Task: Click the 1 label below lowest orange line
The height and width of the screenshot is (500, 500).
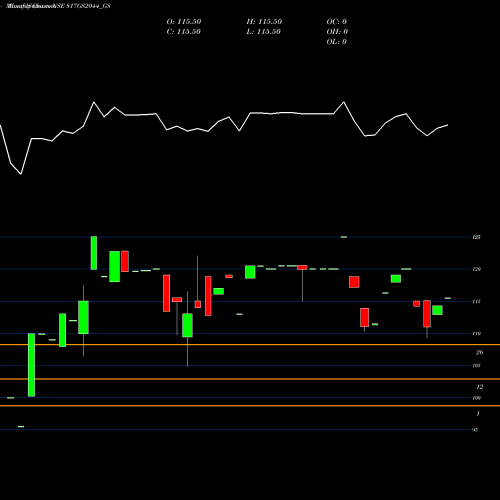Action: point(478,414)
